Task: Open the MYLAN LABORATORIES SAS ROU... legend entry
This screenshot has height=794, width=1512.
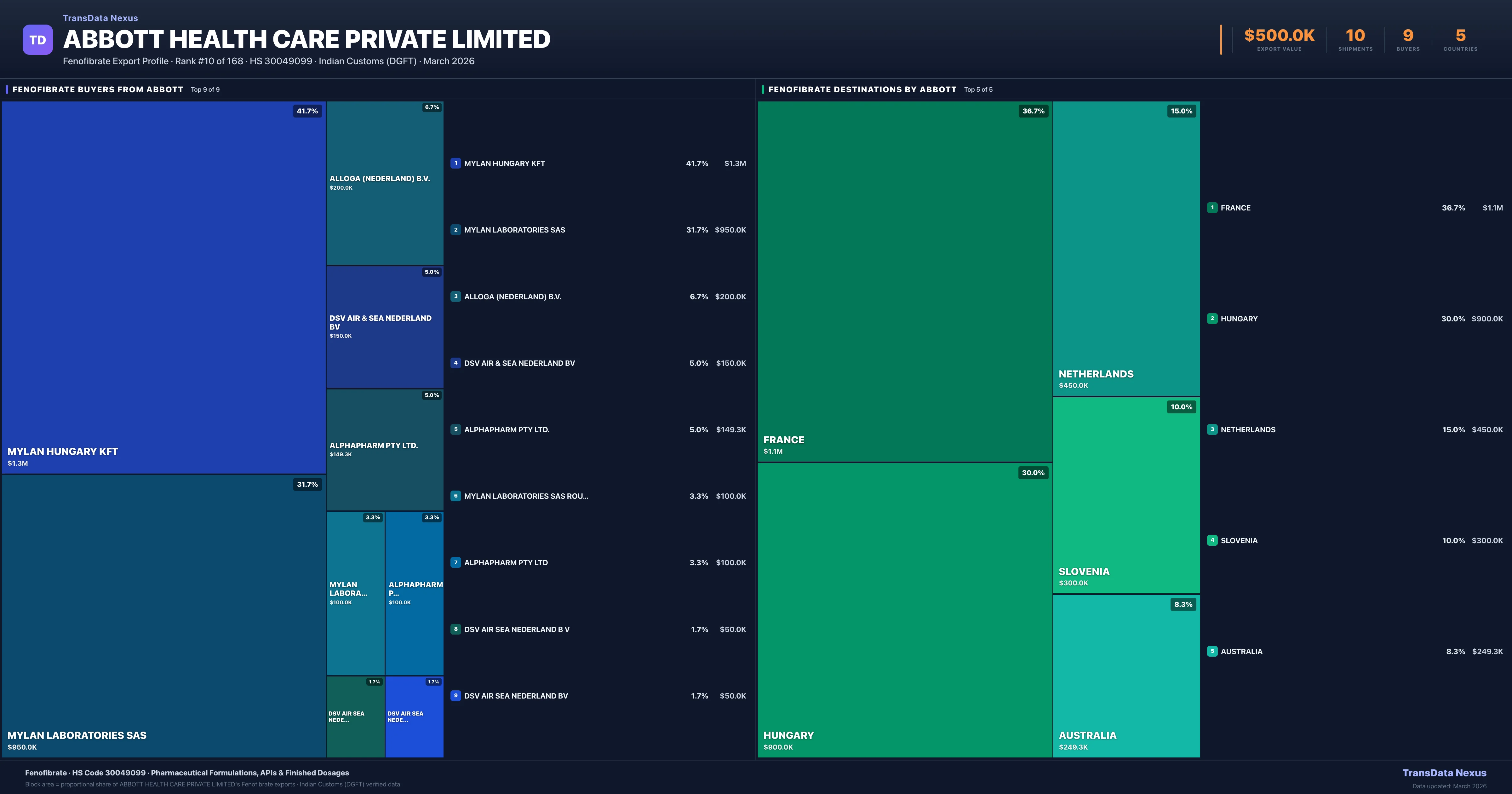Action: pyautogui.click(x=525, y=496)
